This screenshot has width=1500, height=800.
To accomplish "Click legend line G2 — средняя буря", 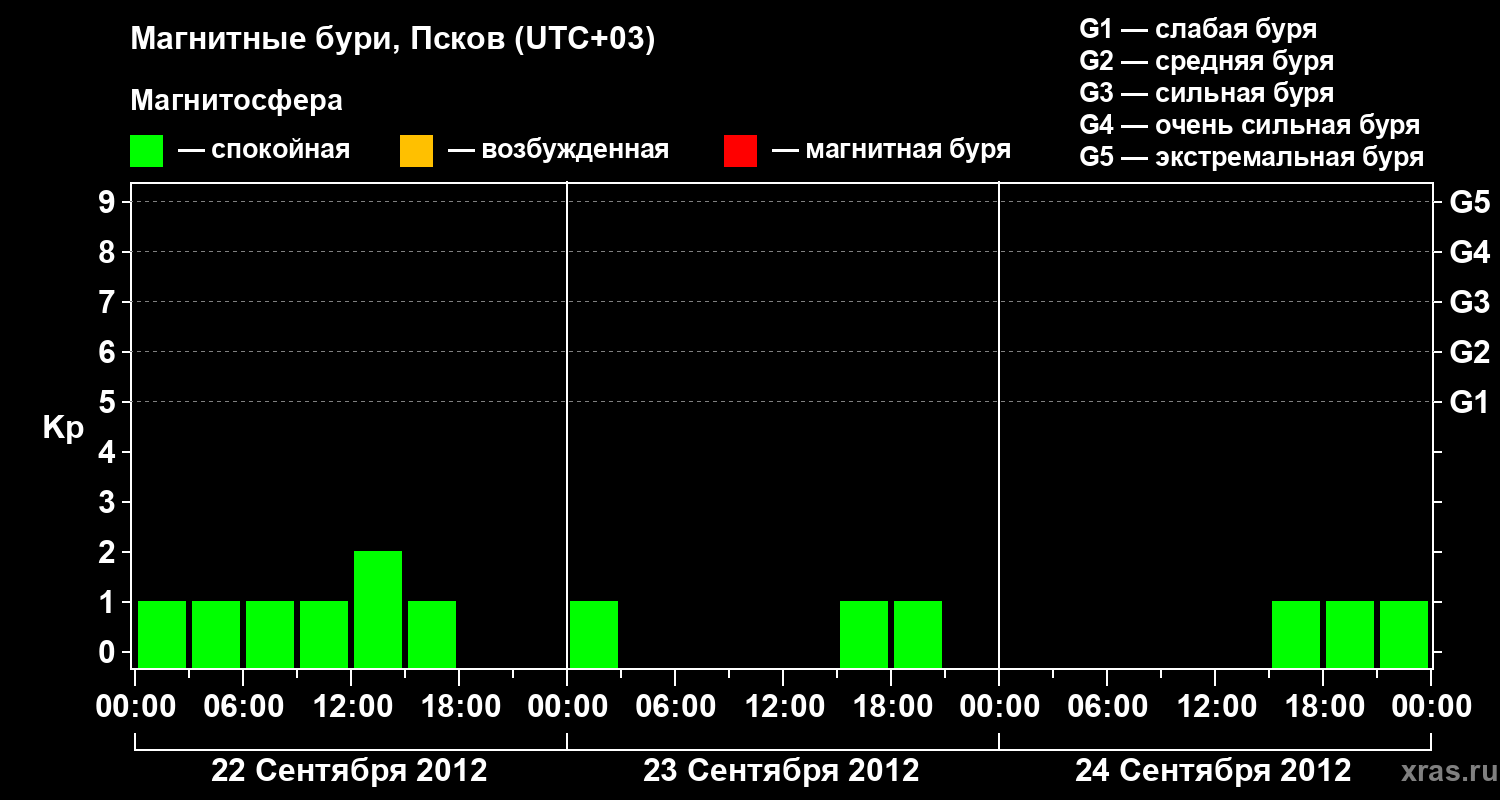I will coord(1206,60).
